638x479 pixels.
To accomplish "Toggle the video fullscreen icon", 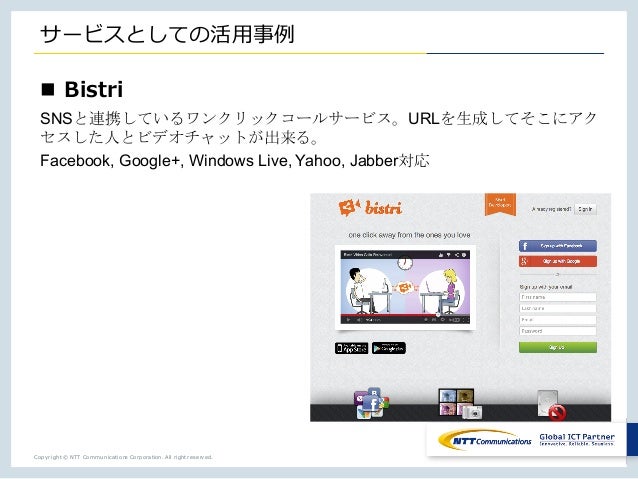I will [465, 320].
